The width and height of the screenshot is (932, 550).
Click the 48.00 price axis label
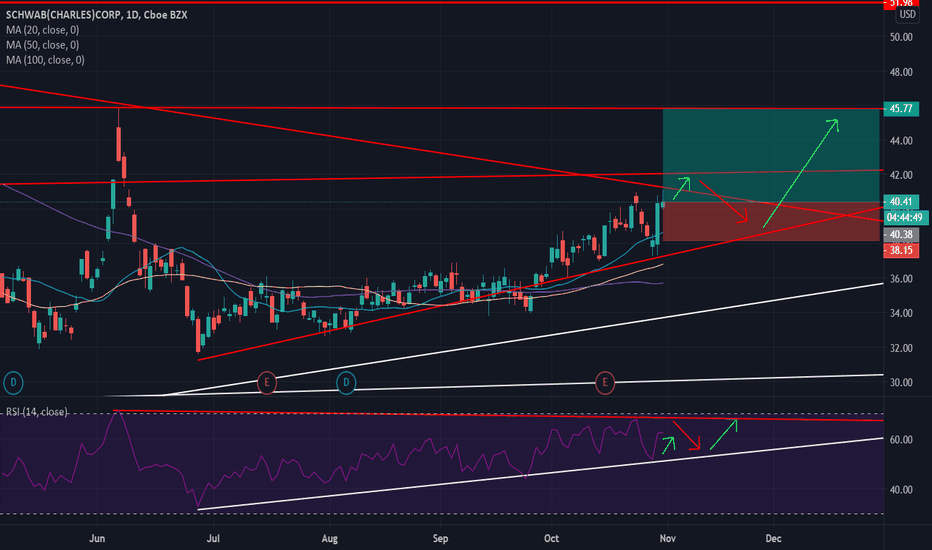[901, 72]
